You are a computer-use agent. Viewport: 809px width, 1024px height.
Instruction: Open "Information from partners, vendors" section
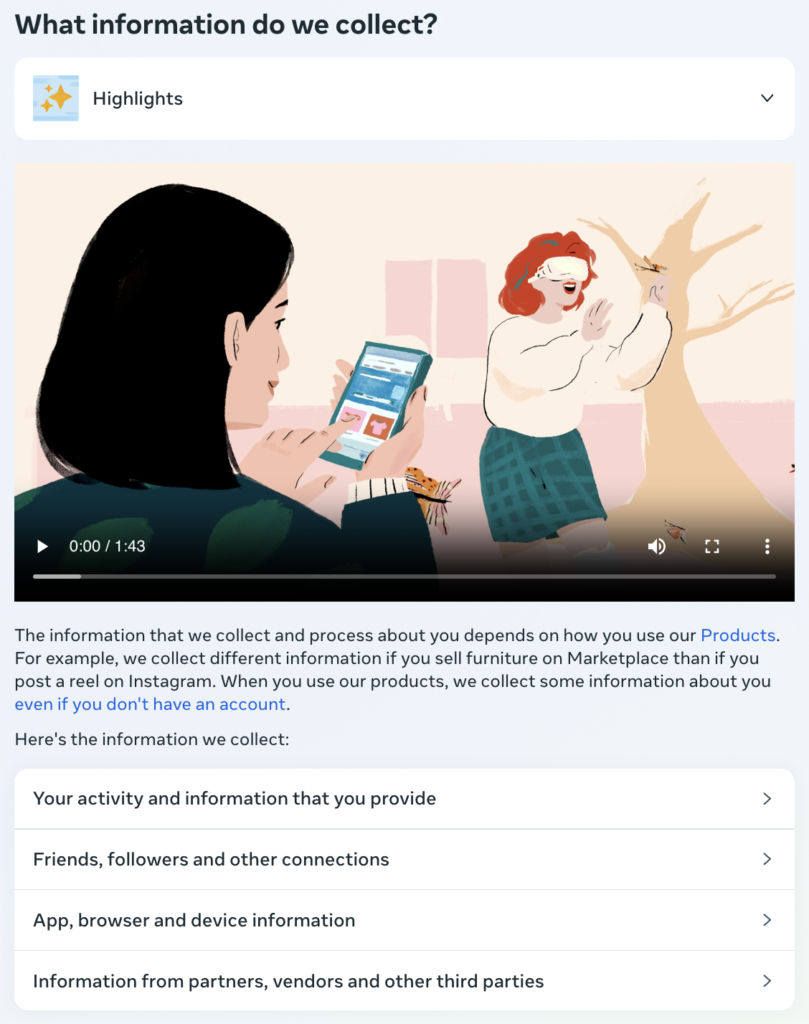[404, 981]
